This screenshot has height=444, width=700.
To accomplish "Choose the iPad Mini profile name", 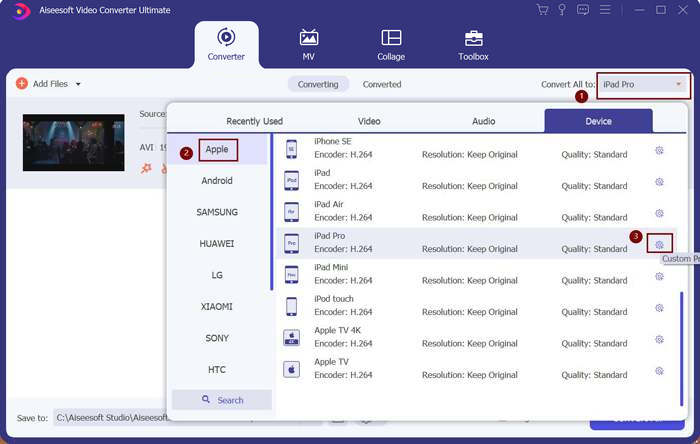I will click(x=331, y=267).
